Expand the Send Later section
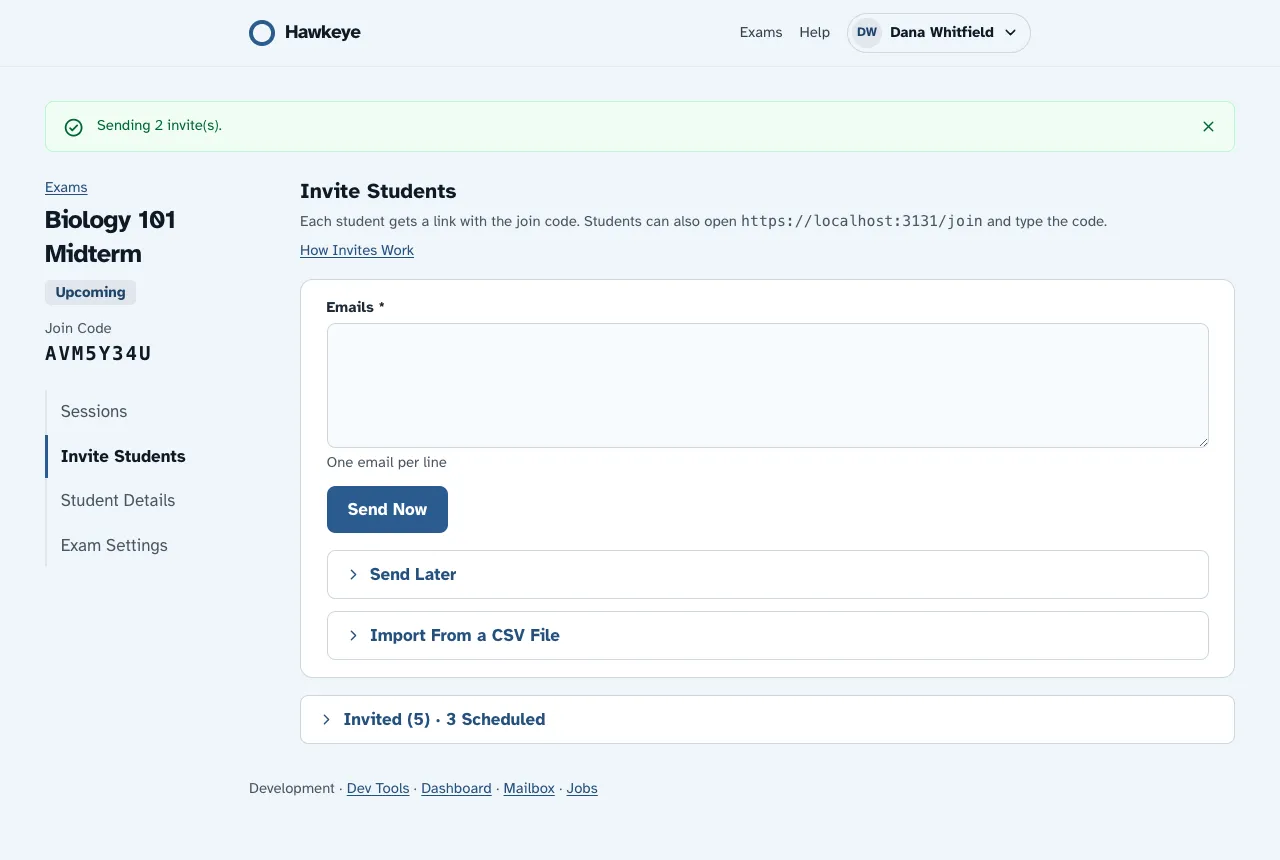This screenshot has height=860, width=1280. point(768,575)
